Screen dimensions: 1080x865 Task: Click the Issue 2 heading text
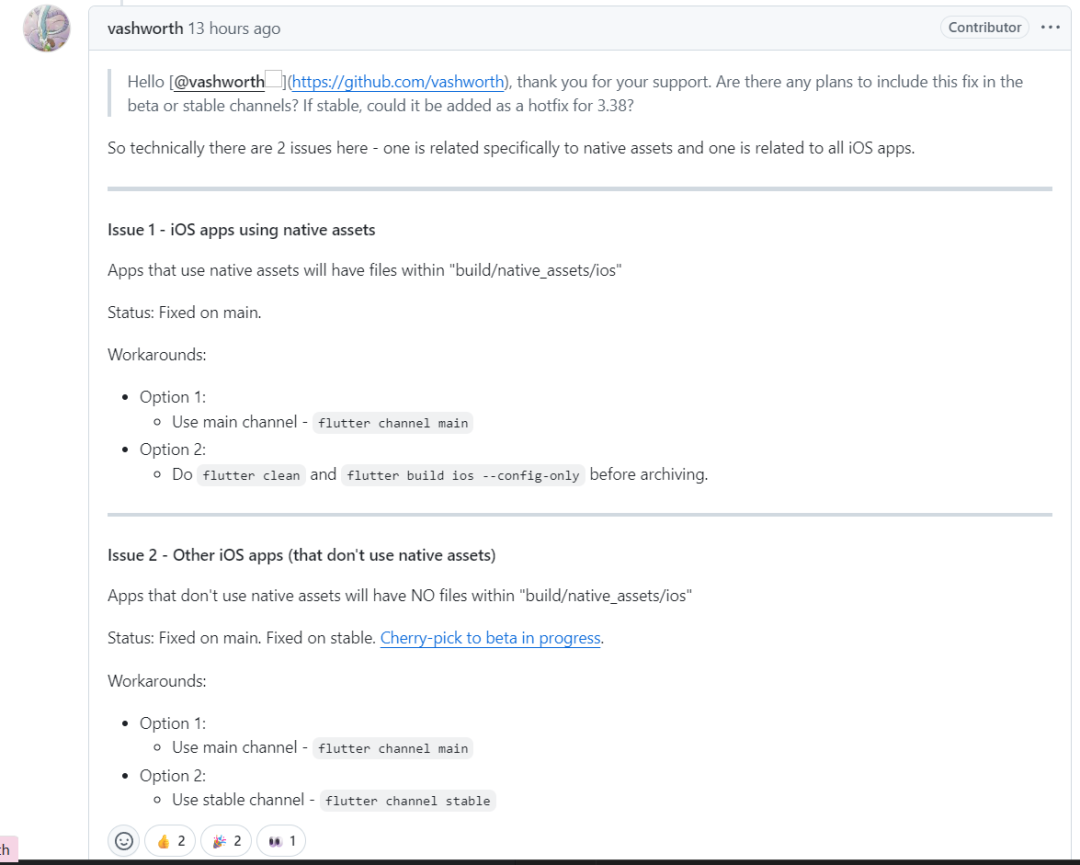click(x=301, y=555)
